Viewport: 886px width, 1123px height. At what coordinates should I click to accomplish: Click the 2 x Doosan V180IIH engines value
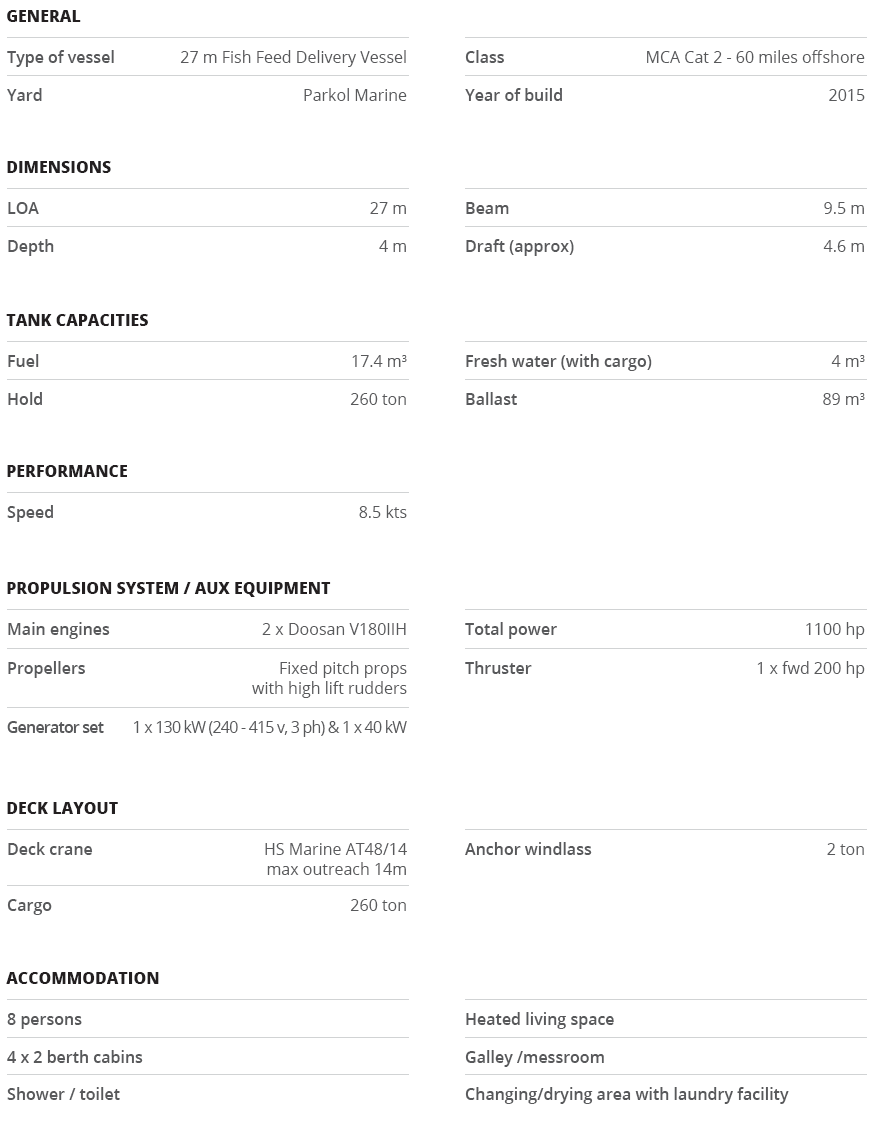(x=334, y=629)
